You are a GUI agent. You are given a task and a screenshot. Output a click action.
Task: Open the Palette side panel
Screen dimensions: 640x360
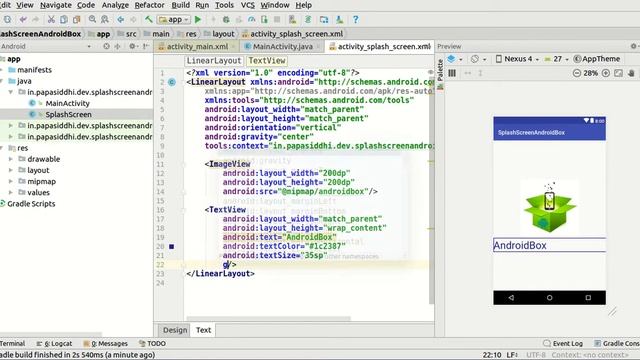[x=440, y=74]
